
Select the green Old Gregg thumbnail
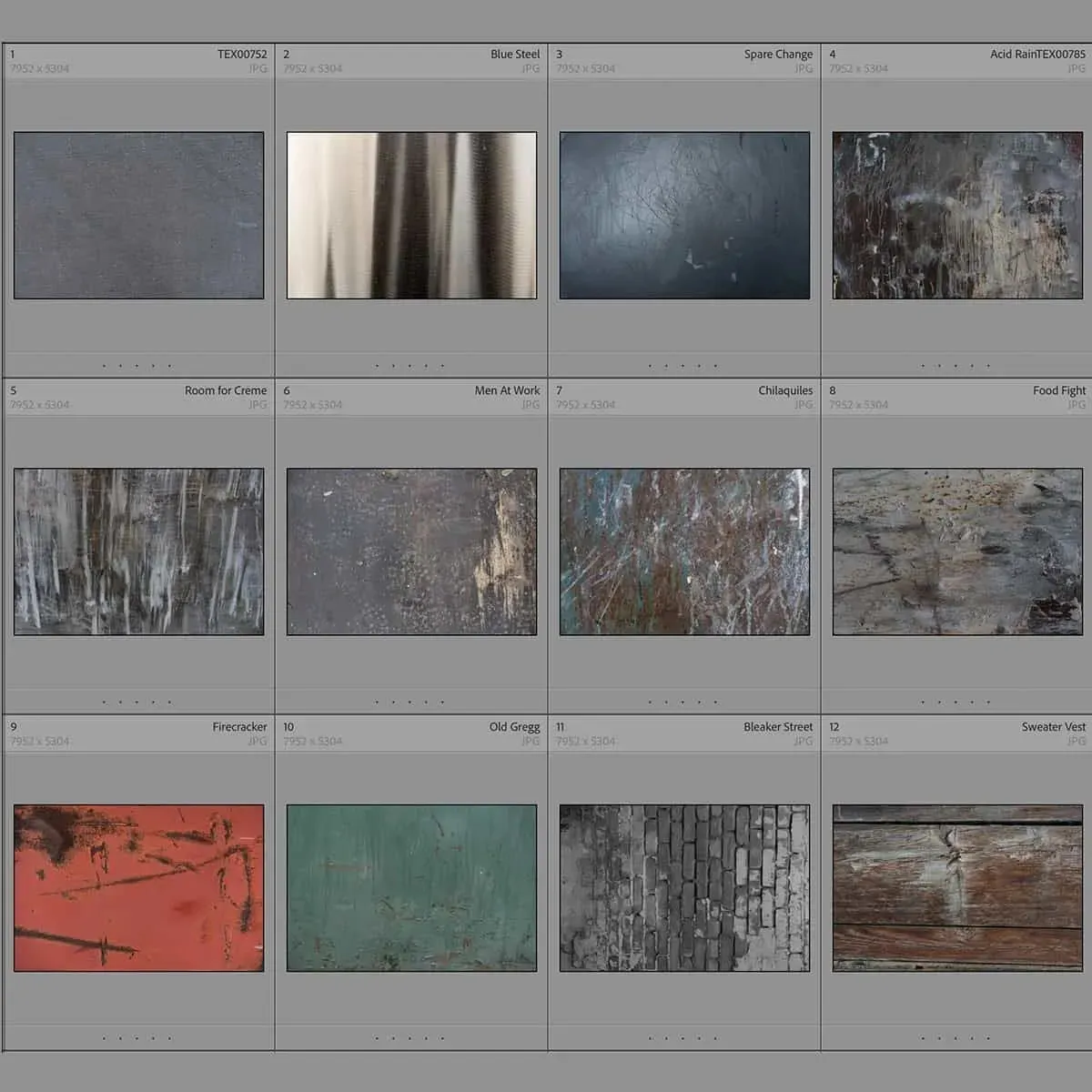pyautogui.click(x=411, y=888)
